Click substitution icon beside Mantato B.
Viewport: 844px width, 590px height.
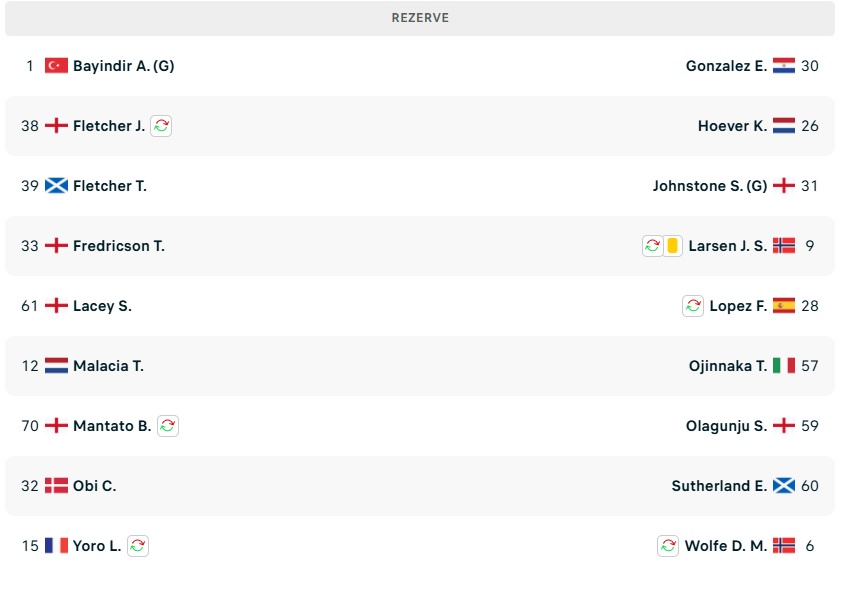(168, 426)
